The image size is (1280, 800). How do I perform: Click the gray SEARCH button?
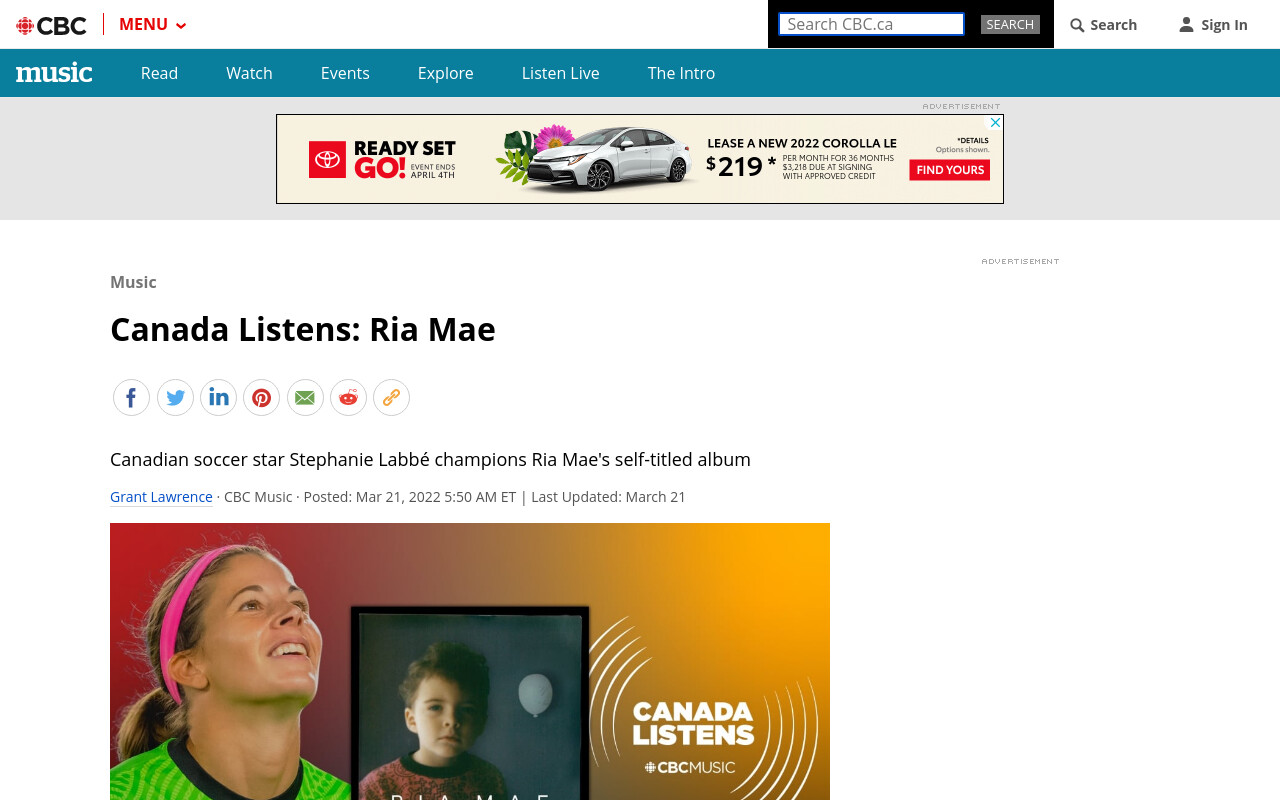click(1010, 24)
